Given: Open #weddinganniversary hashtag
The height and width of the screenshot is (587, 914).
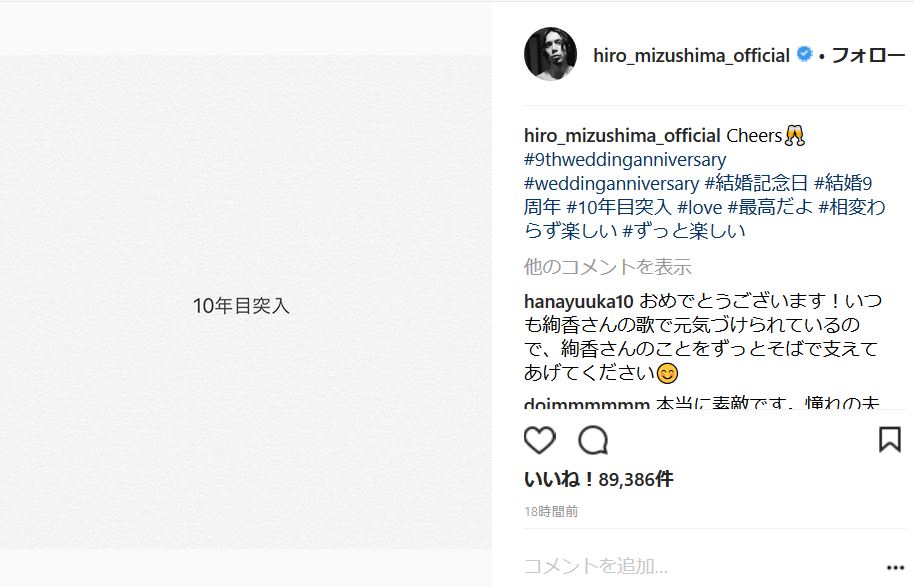Looking at the screenshot, I should tap(611, 184).
